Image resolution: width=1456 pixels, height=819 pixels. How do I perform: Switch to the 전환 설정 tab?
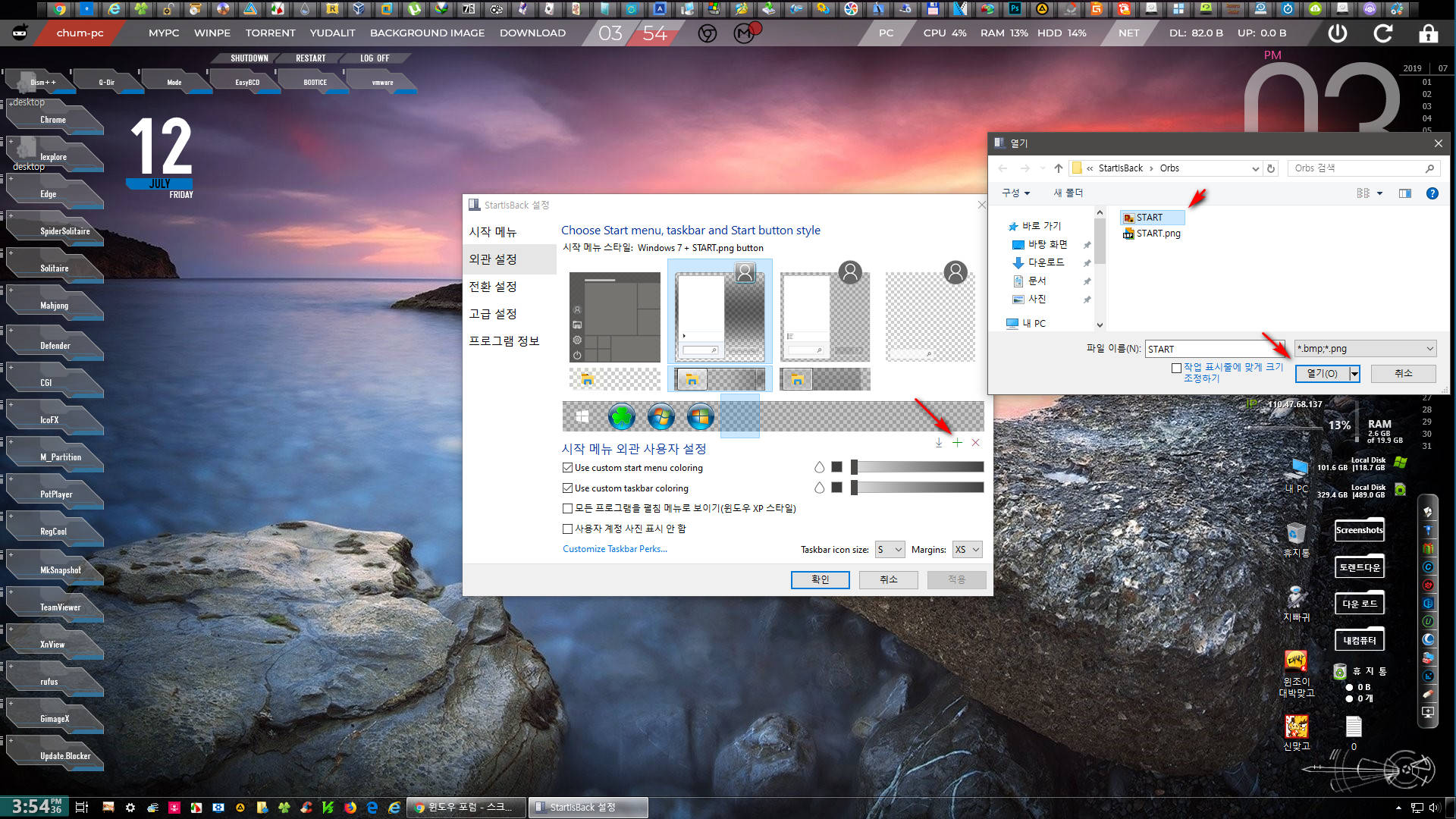point(492,287)
